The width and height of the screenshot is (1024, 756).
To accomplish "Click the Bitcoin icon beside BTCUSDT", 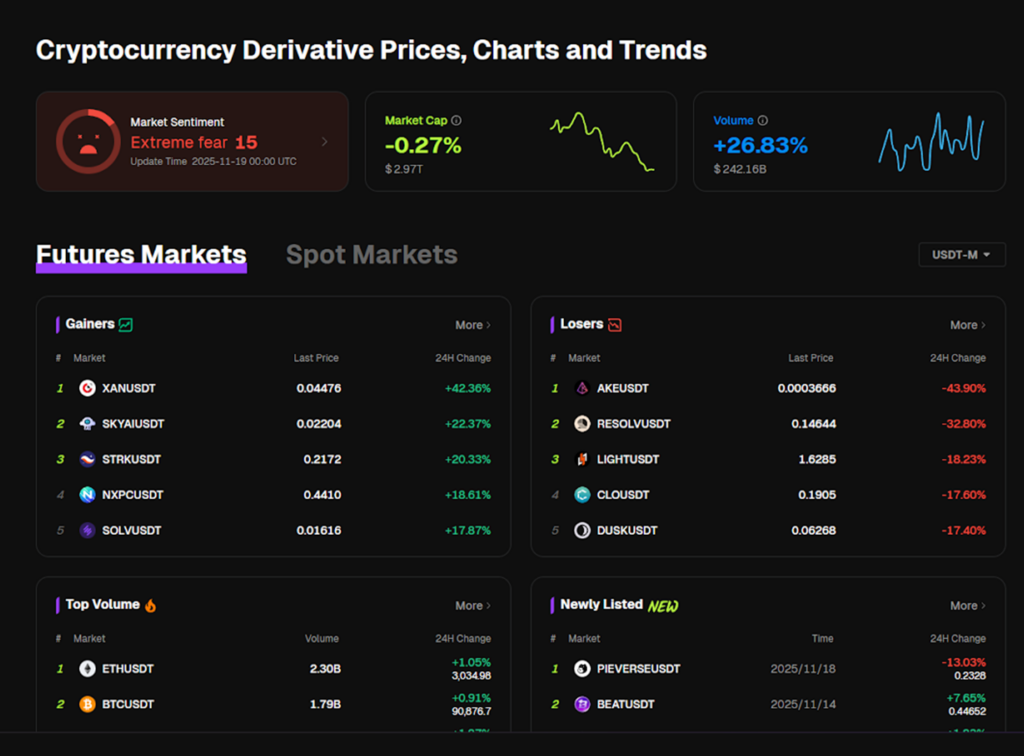I will [86, 704].
